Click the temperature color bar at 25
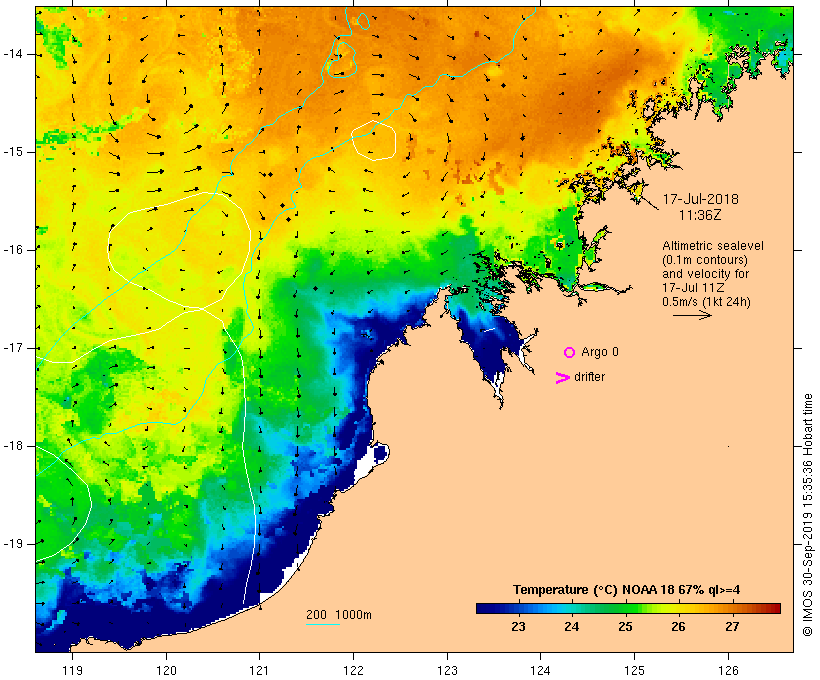The height and width of the screenshot is (680, 820). (x=625, y=608)
